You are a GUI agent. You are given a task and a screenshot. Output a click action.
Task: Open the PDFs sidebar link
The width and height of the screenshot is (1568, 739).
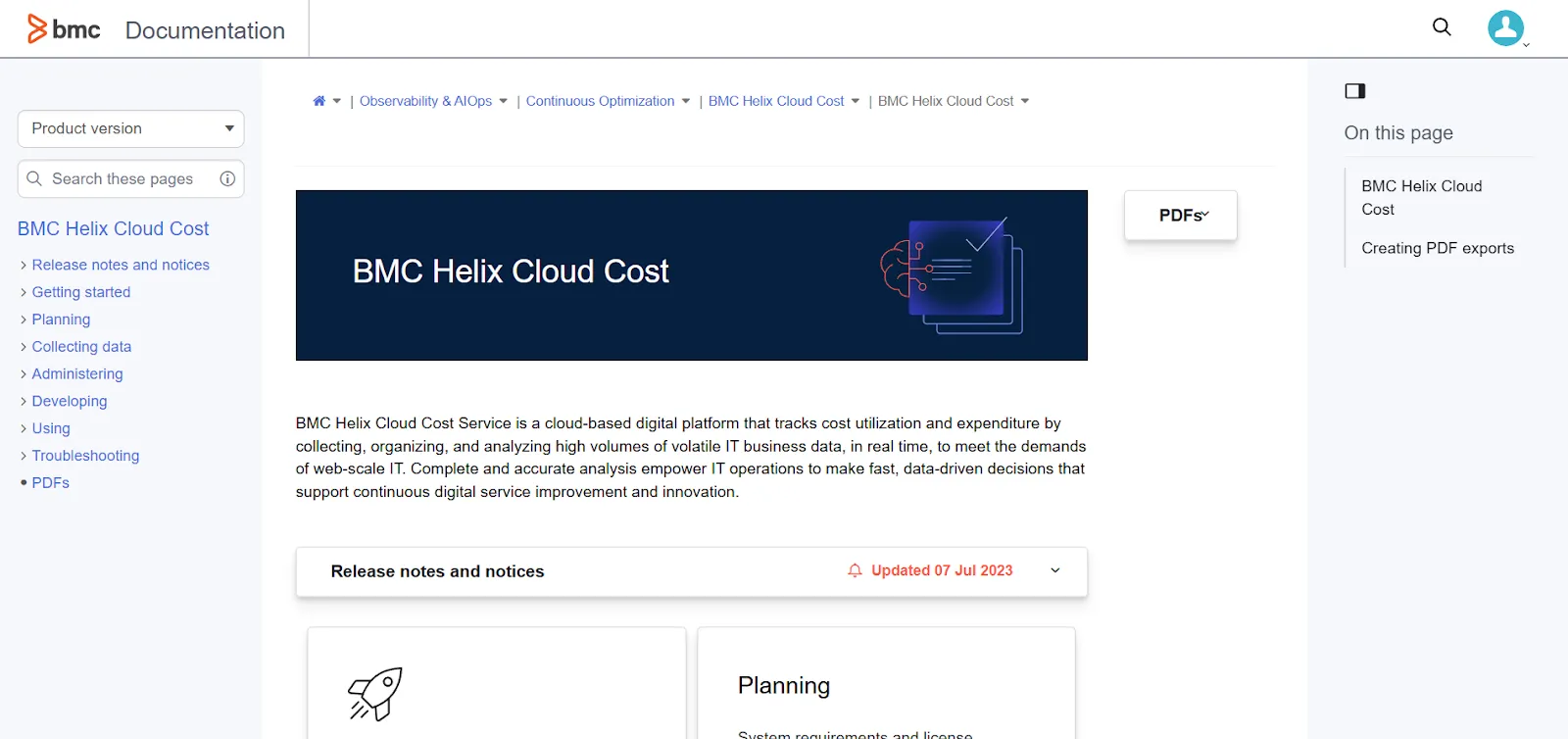tap(51, 482)
